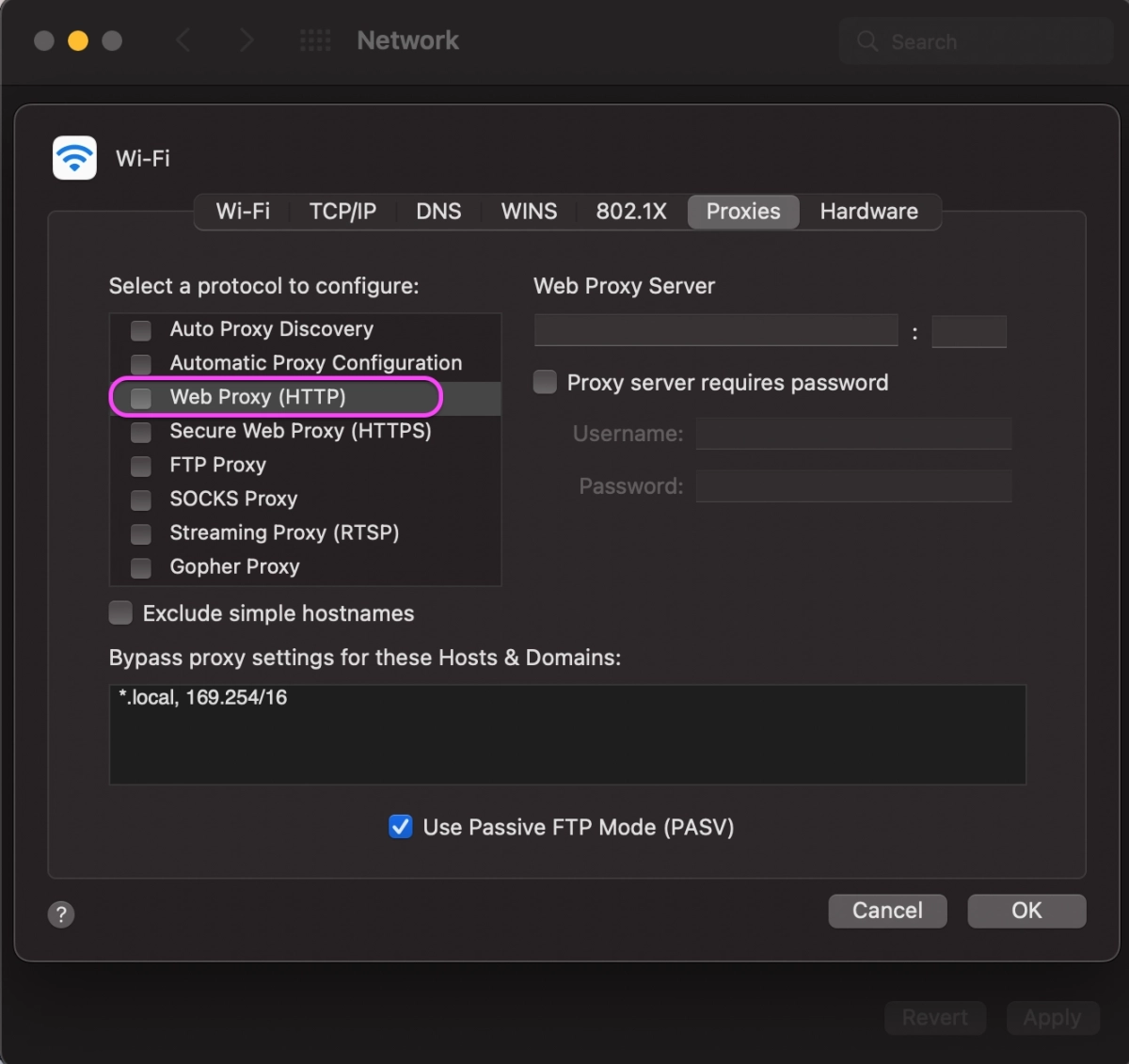The width and height of the screenshot is (1129, 1064).
Task: Open the grid view icon beside Network
Action: [x=315, y=40]
